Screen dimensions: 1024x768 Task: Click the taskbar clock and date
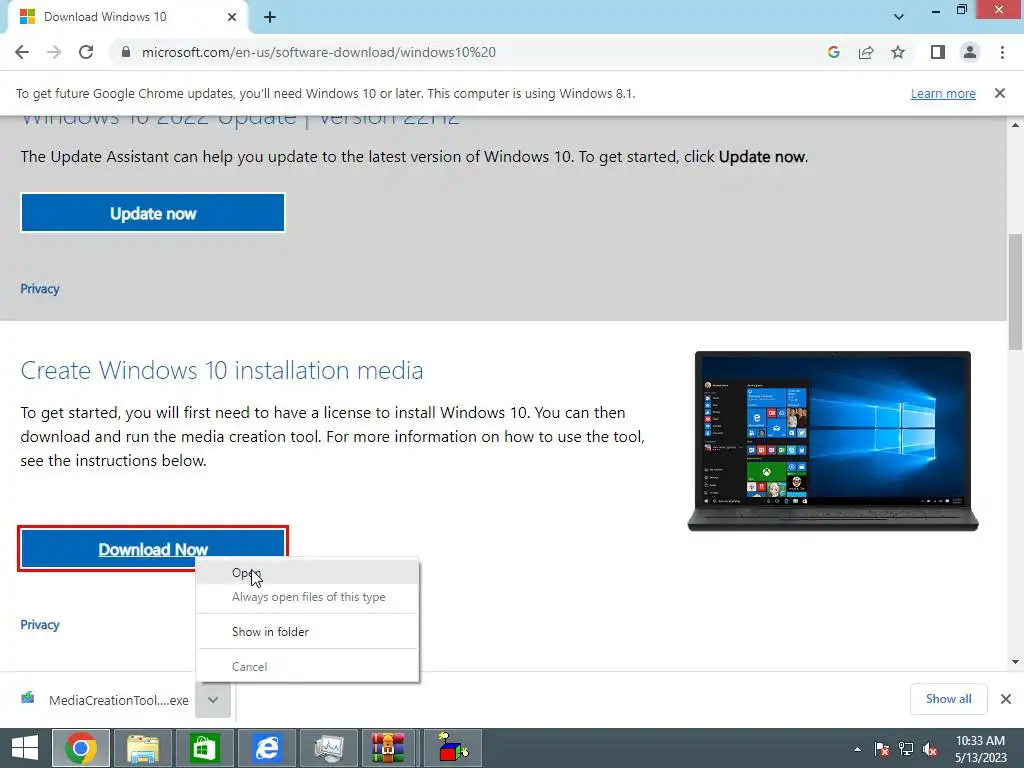[980, 749]
